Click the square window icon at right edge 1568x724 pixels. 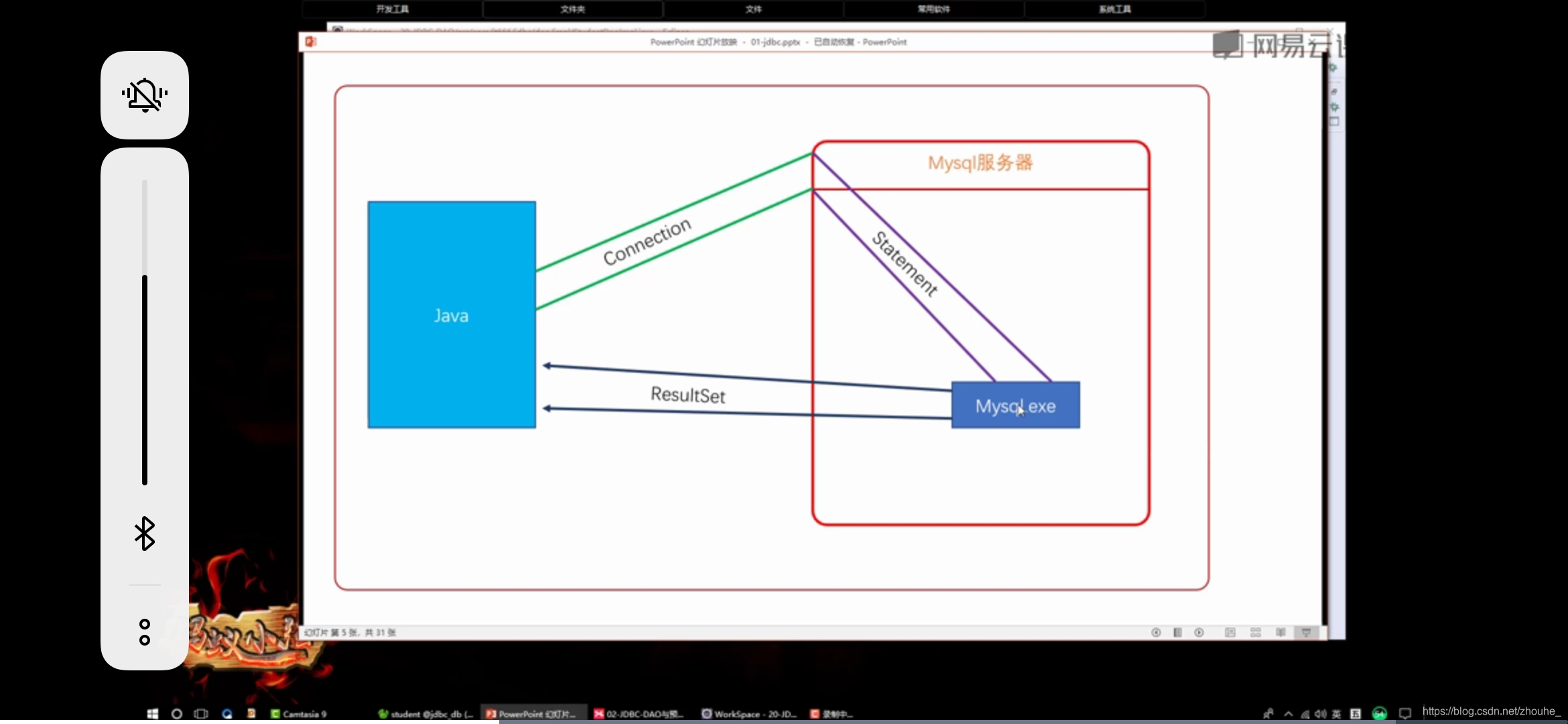[x=1334, y=121]
